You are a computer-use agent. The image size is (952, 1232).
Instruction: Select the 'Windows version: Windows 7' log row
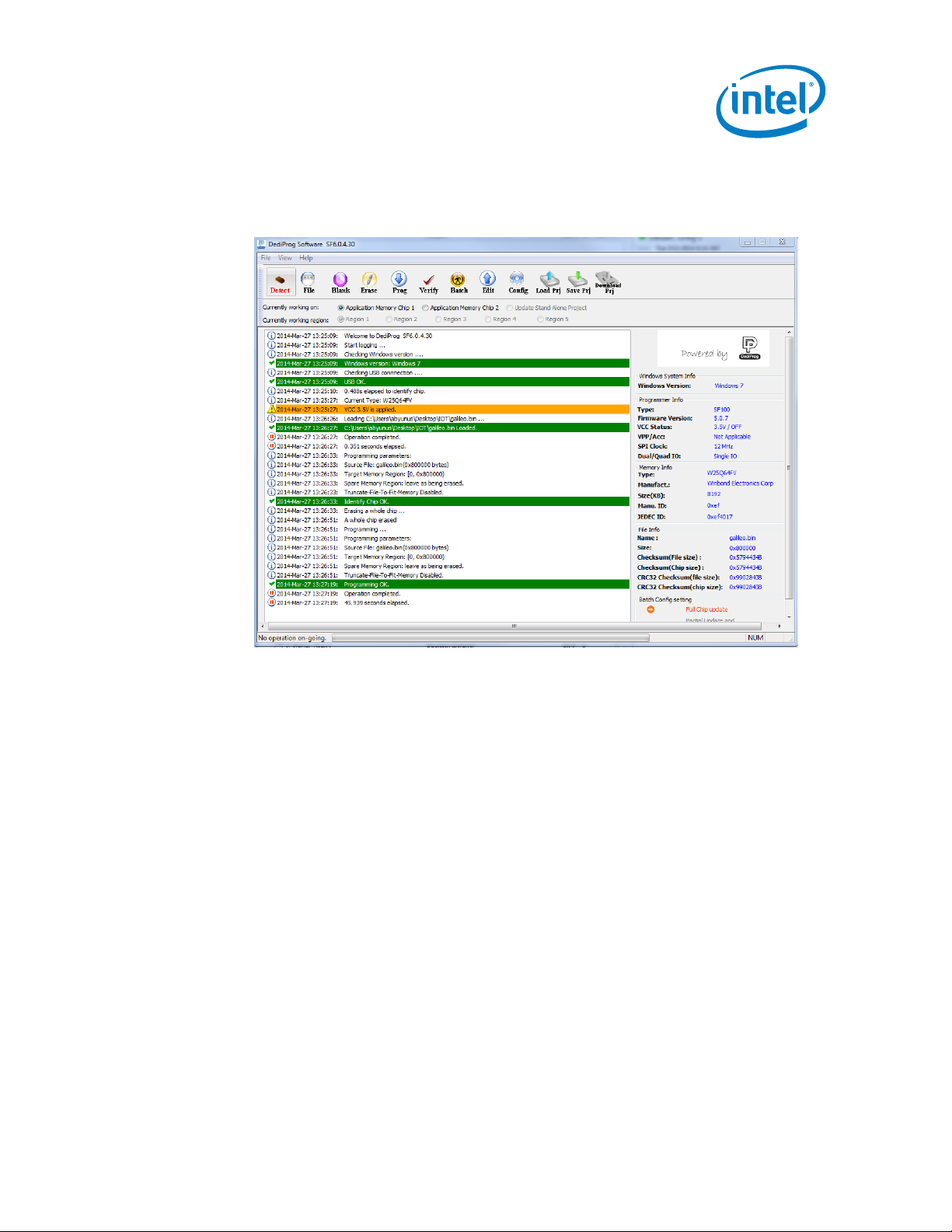[452, 363]
